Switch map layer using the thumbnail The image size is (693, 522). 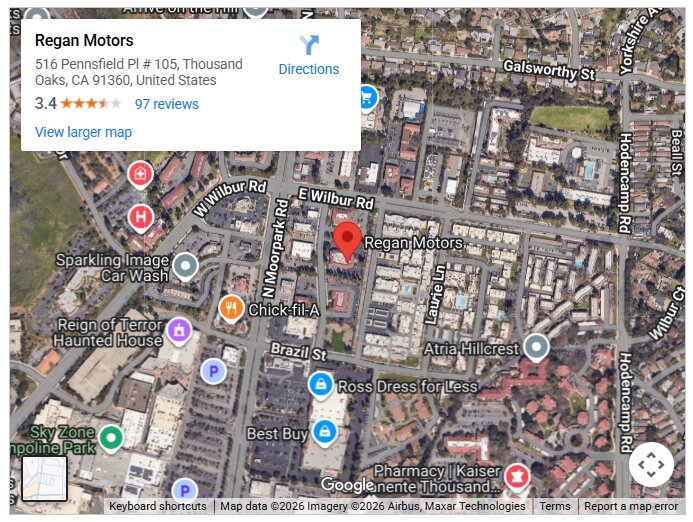click(45, 479)
